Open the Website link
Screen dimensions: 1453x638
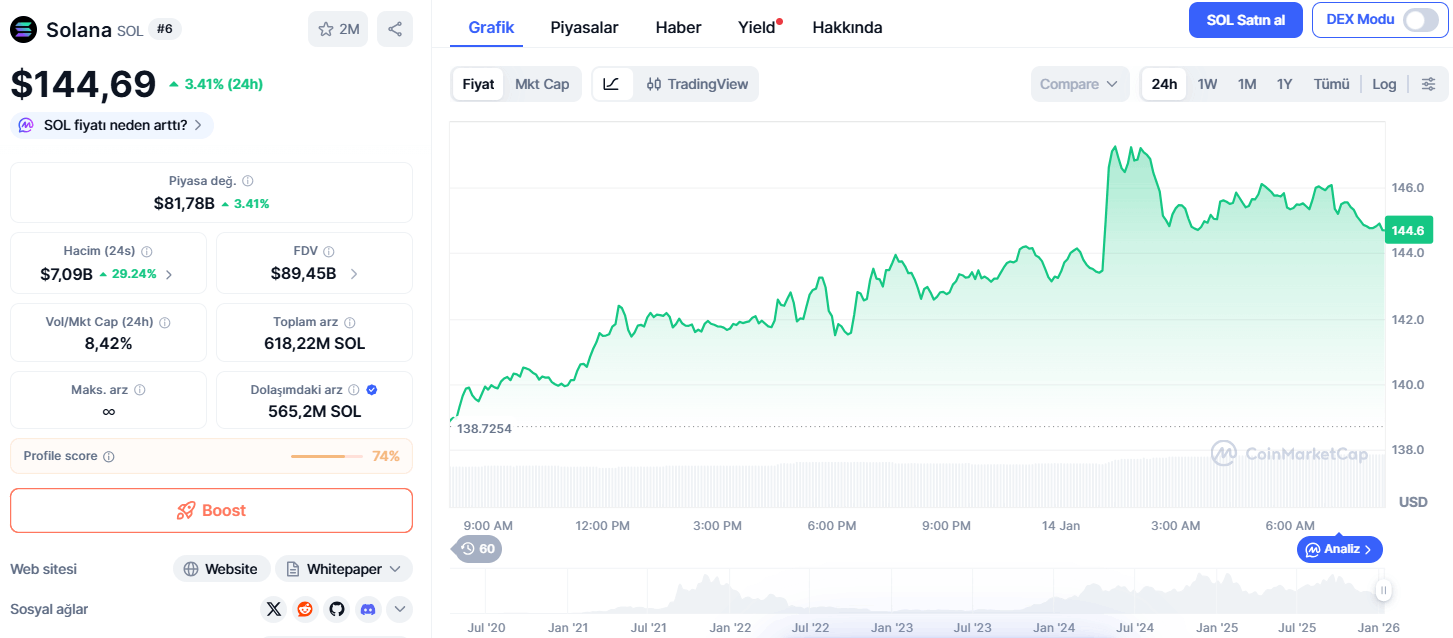click(x=221, y=569)
